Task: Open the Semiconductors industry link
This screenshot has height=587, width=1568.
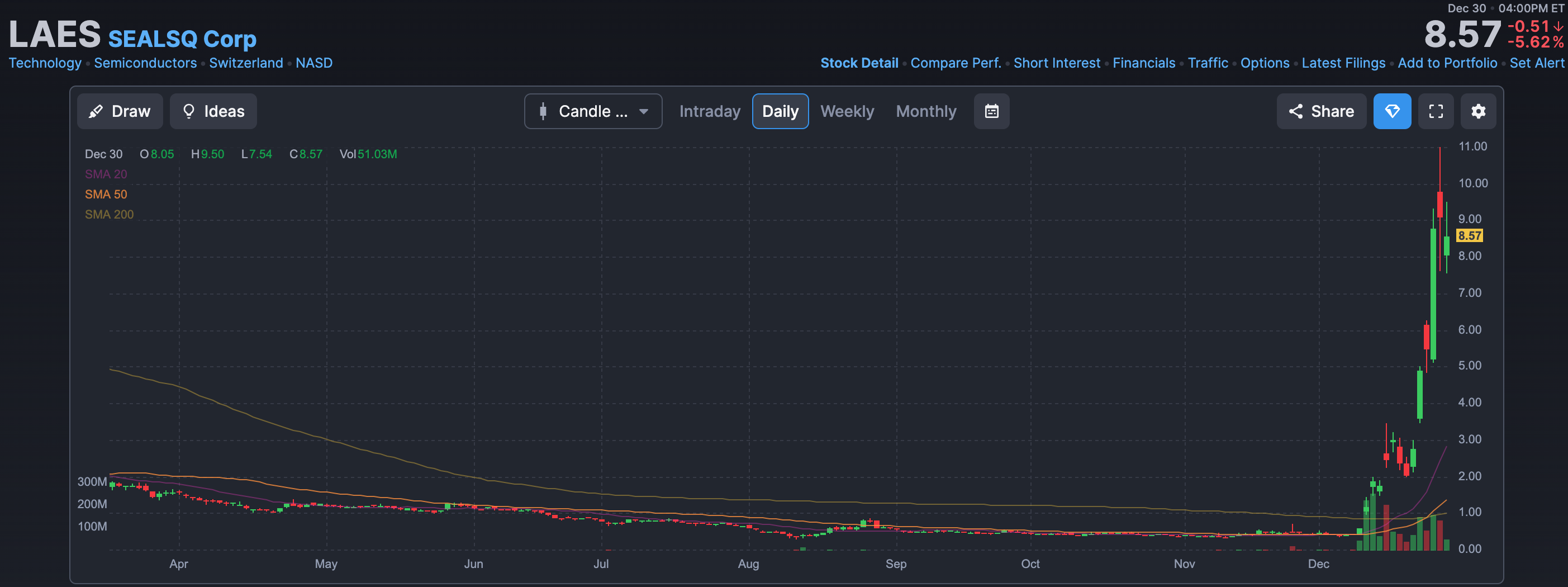Action: pyautogui.click(x=145, y=63)
